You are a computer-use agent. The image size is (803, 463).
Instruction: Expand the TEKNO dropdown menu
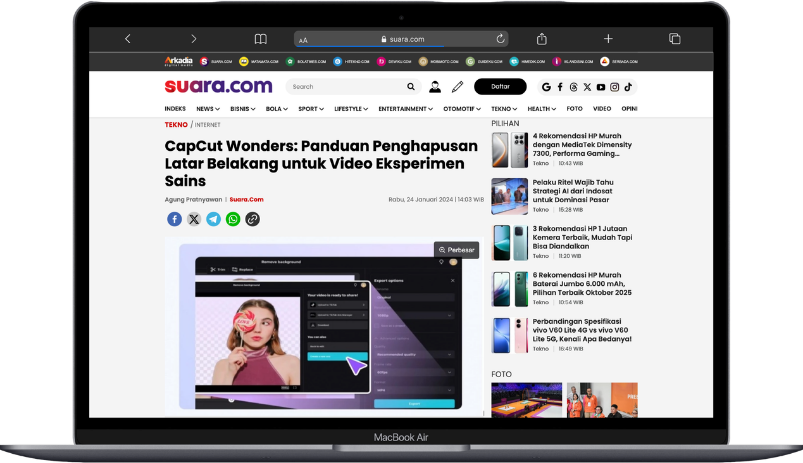click(x=504, y=109)
